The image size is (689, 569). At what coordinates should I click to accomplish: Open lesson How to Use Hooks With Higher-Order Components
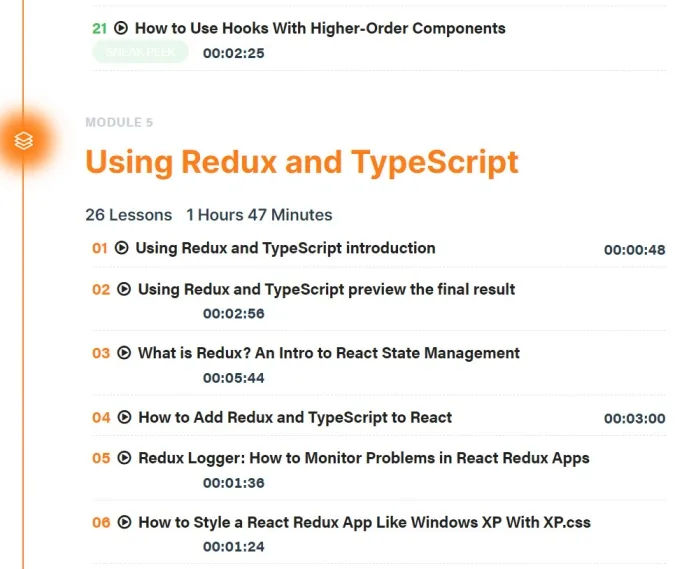click(320, 28)
